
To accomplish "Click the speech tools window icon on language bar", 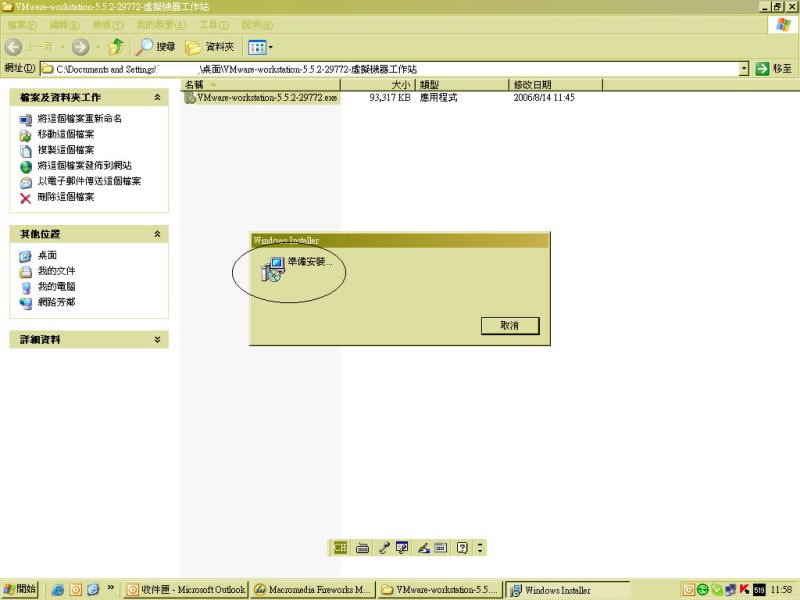I will 403,548.
